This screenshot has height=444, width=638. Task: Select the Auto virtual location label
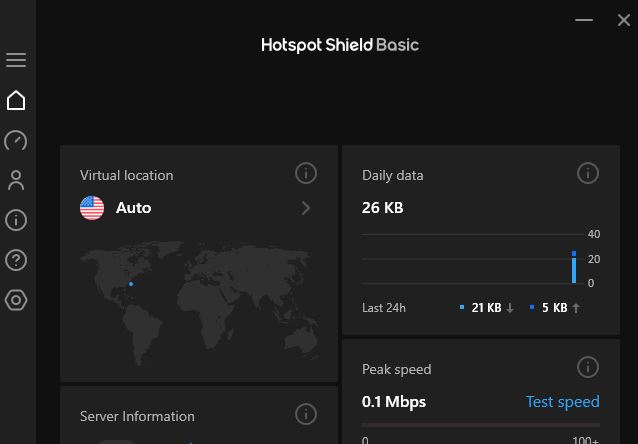tap(133, 208)
